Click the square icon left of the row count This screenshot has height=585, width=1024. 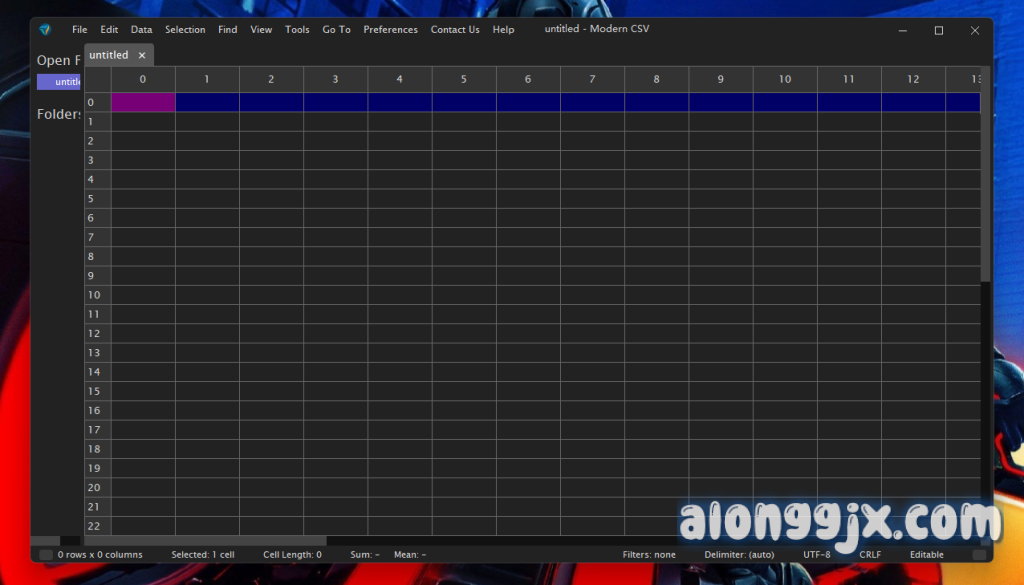pos(46,555)
